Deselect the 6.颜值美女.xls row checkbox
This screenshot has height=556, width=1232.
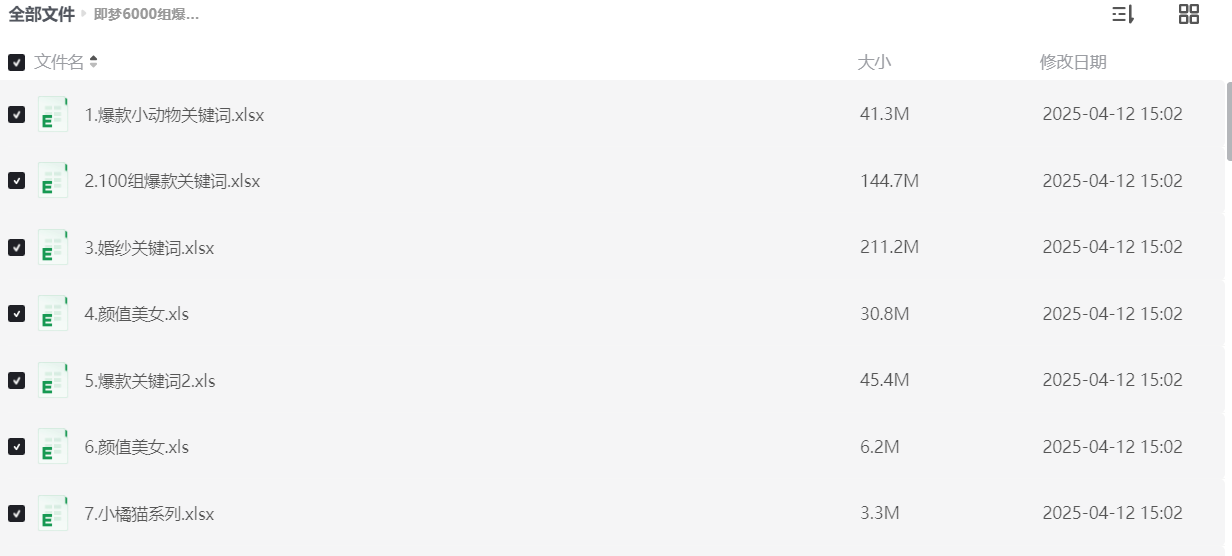click(x=16, y=447)
